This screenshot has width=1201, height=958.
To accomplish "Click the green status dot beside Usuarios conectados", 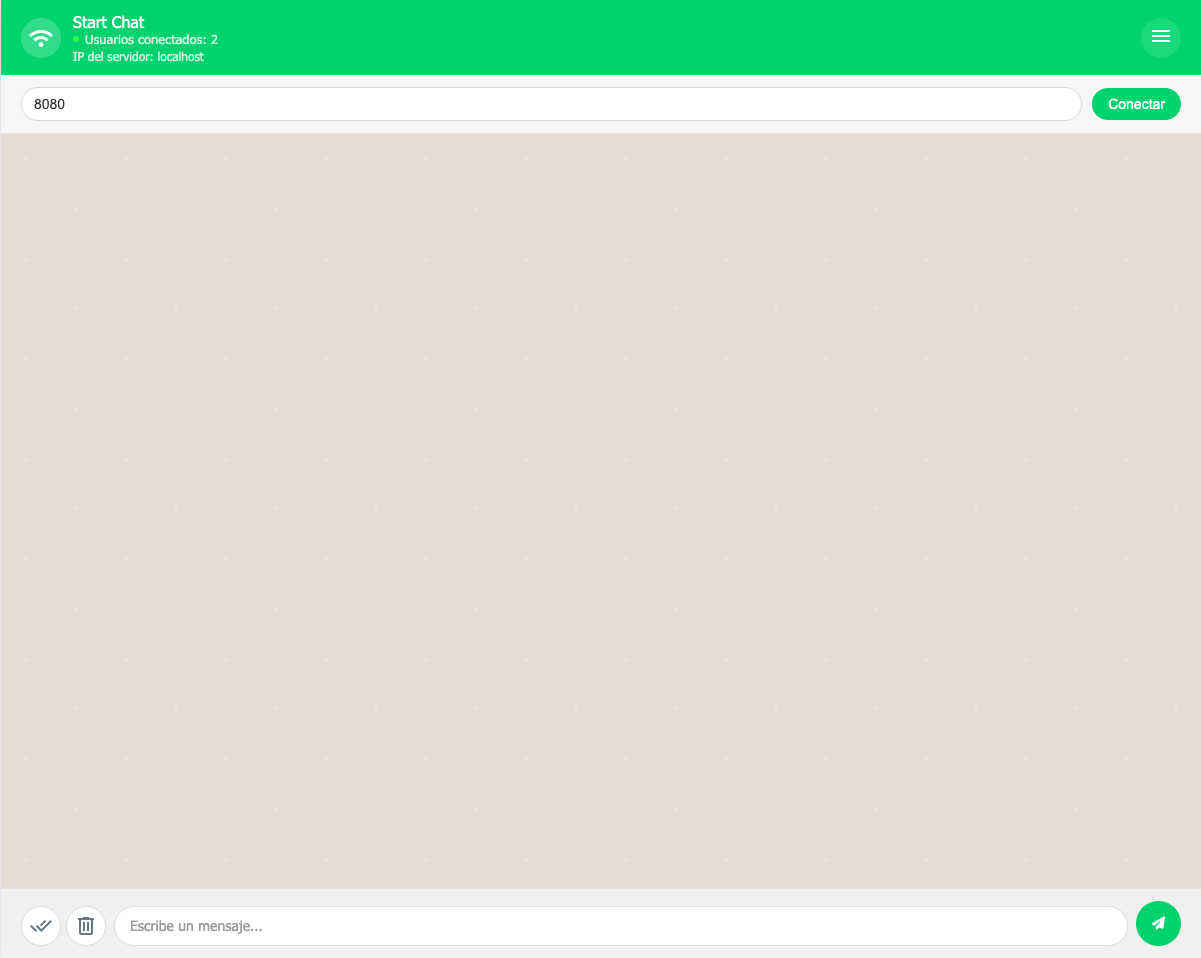I will [74, 40].
